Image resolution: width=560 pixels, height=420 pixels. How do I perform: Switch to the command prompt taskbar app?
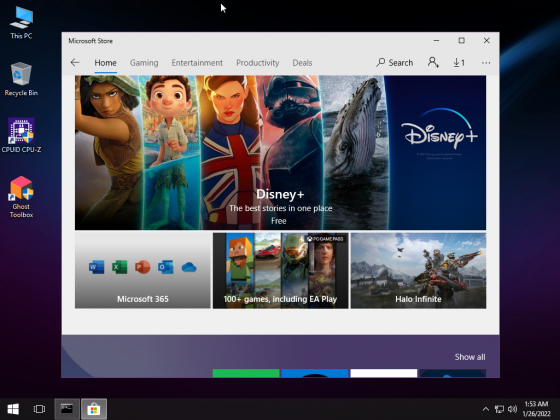pyautogui.click(x=67, y=409)
